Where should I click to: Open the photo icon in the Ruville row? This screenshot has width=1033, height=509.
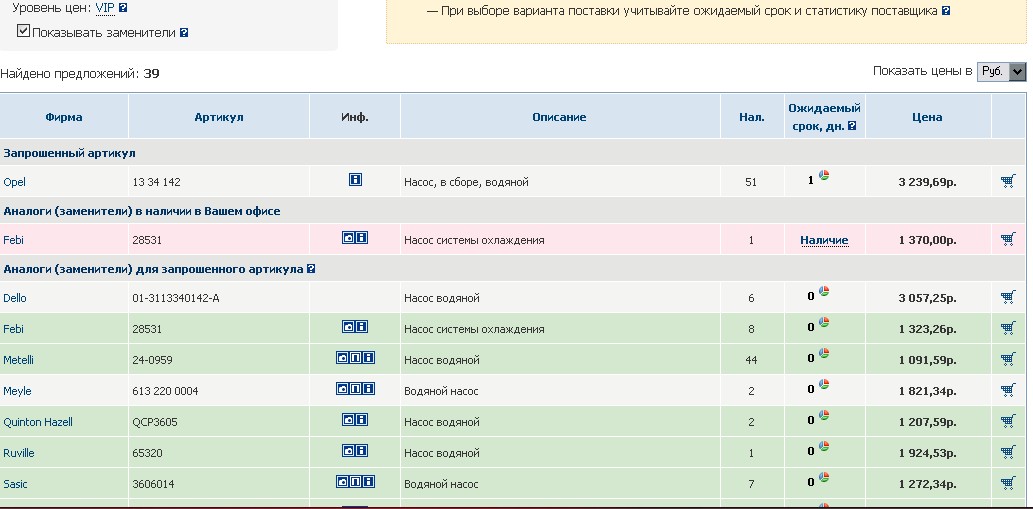[x=349, y=450]
